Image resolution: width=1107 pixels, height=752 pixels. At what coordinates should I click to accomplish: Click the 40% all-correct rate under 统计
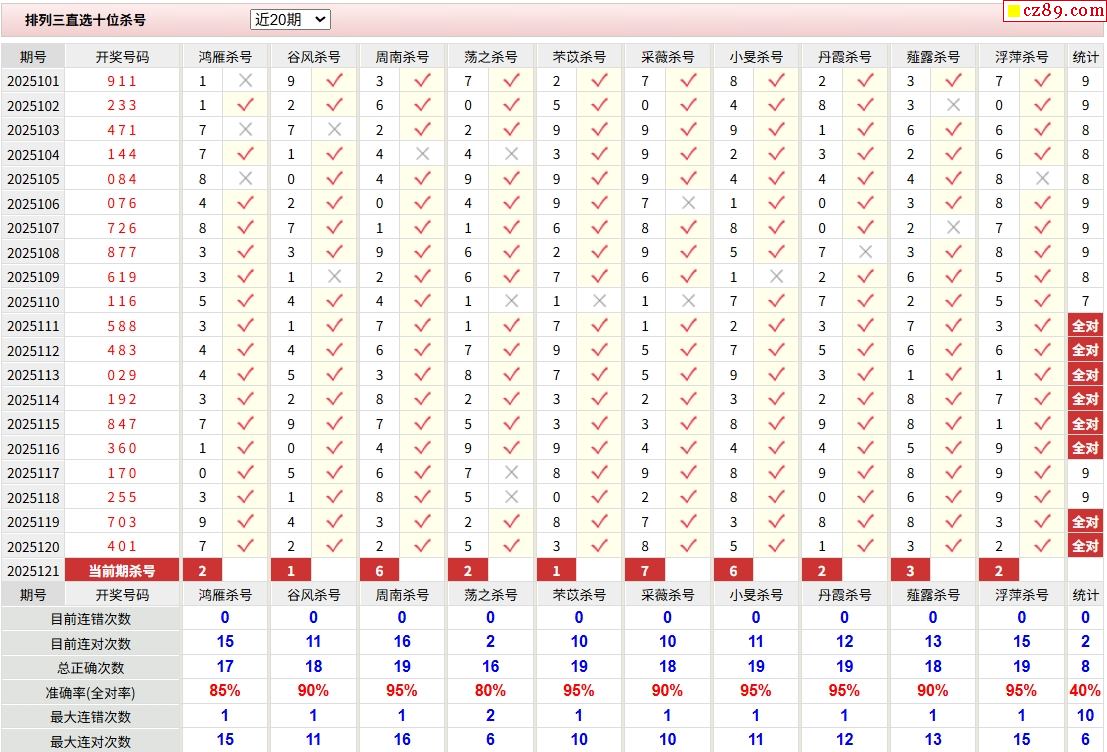(1085, 691)
